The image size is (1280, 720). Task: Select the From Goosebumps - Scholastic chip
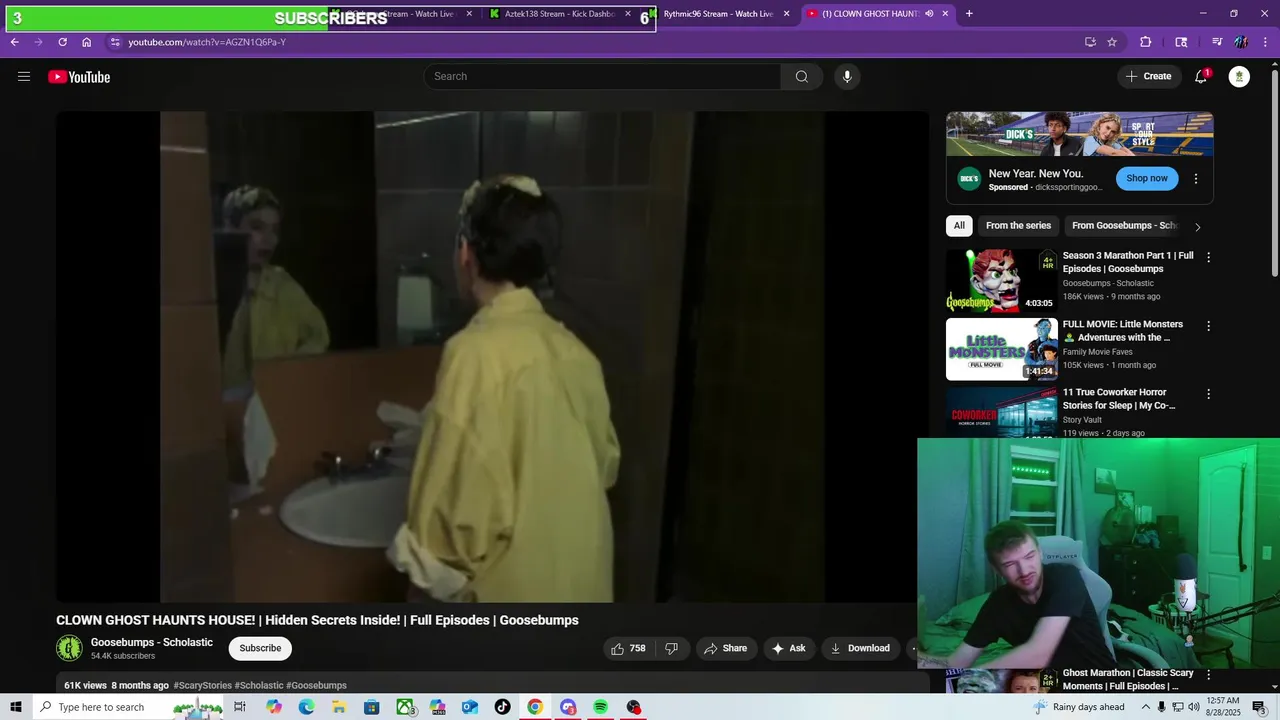point(1124,226)
